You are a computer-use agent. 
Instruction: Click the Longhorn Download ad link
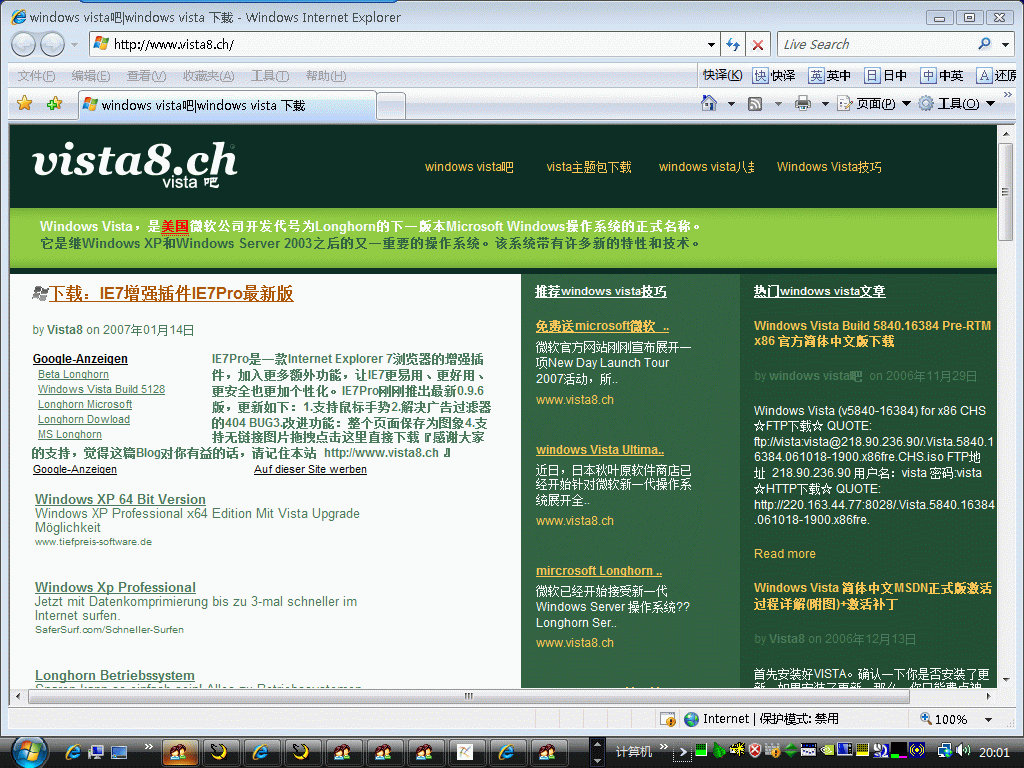click(84, 419)
